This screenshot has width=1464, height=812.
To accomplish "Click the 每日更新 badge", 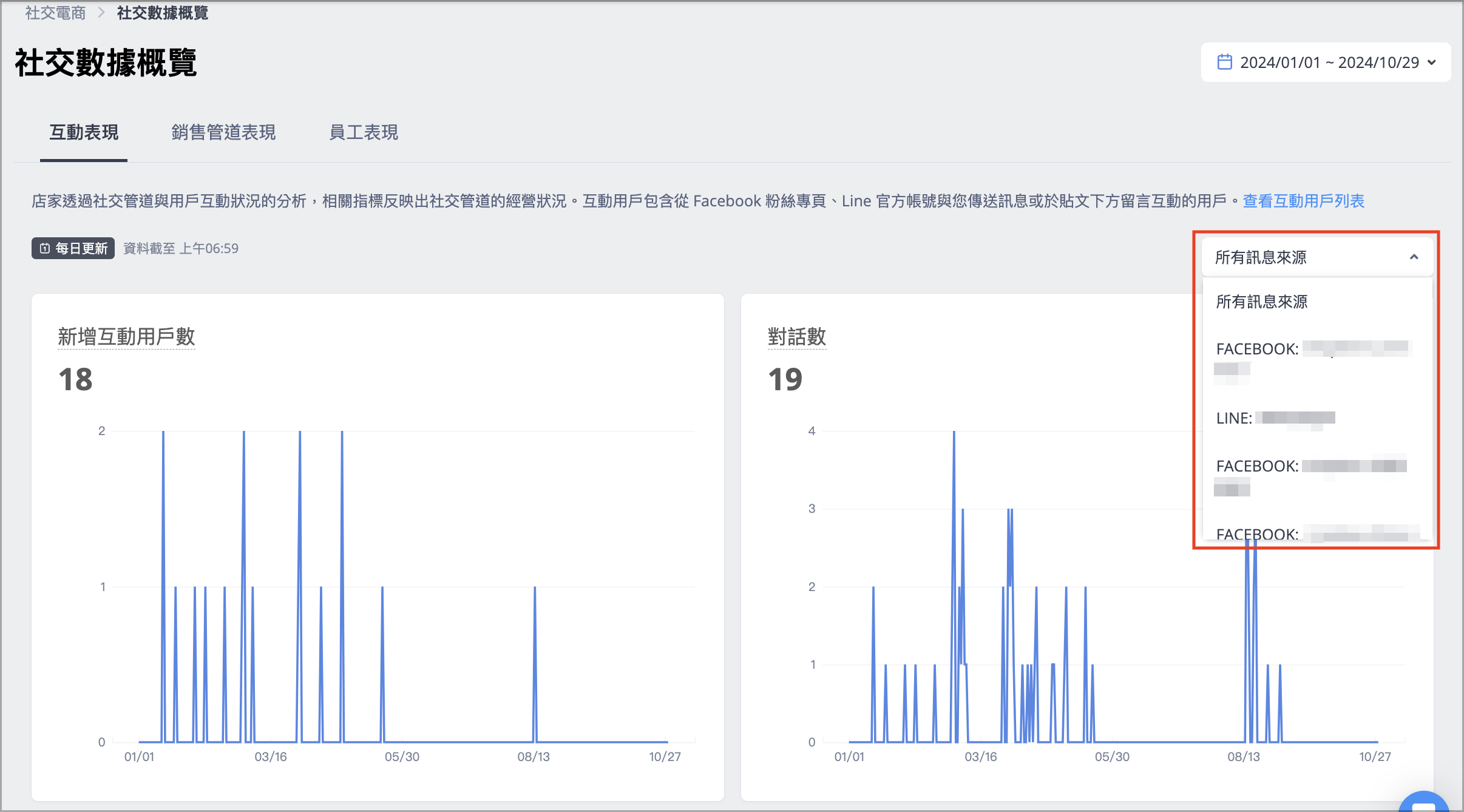I will [73, 248].
